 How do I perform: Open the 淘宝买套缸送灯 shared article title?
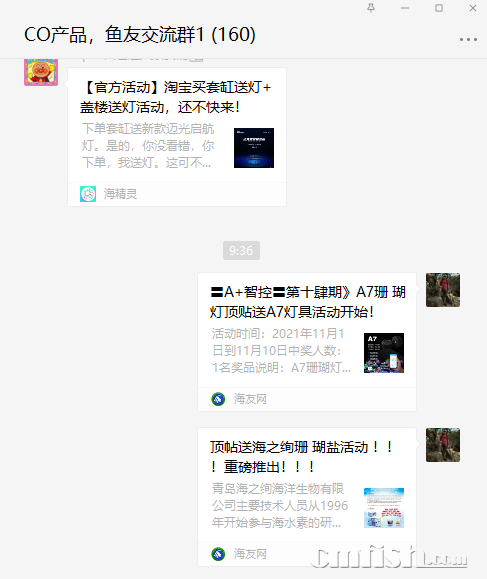176,97
